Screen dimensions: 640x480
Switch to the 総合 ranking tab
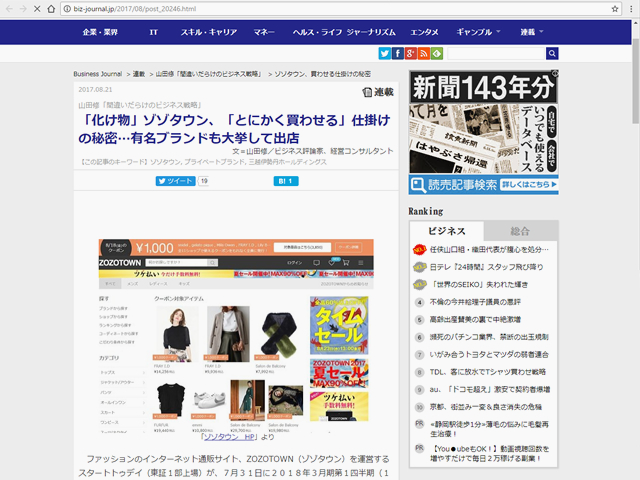pos(520,230)
